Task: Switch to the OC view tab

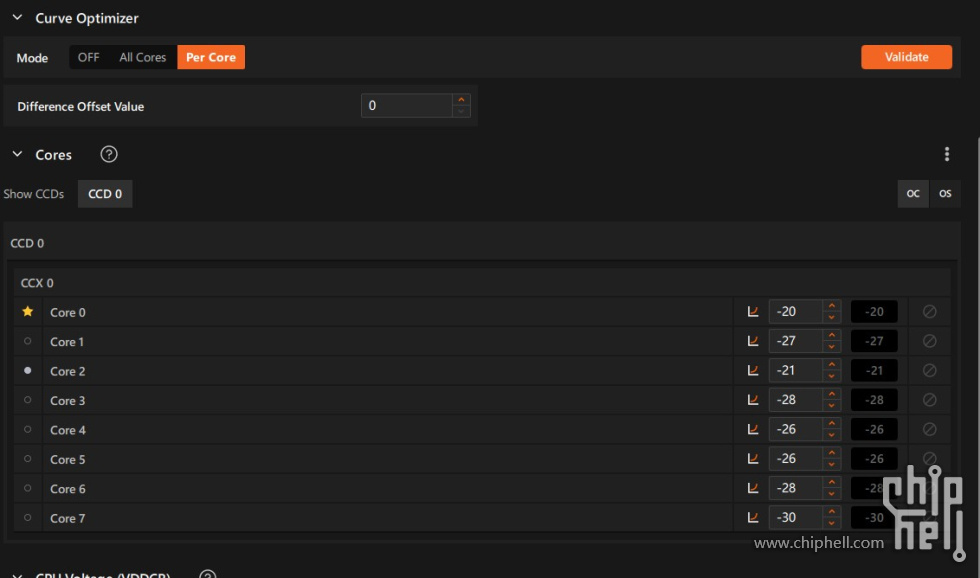Action: pos(913,194)
